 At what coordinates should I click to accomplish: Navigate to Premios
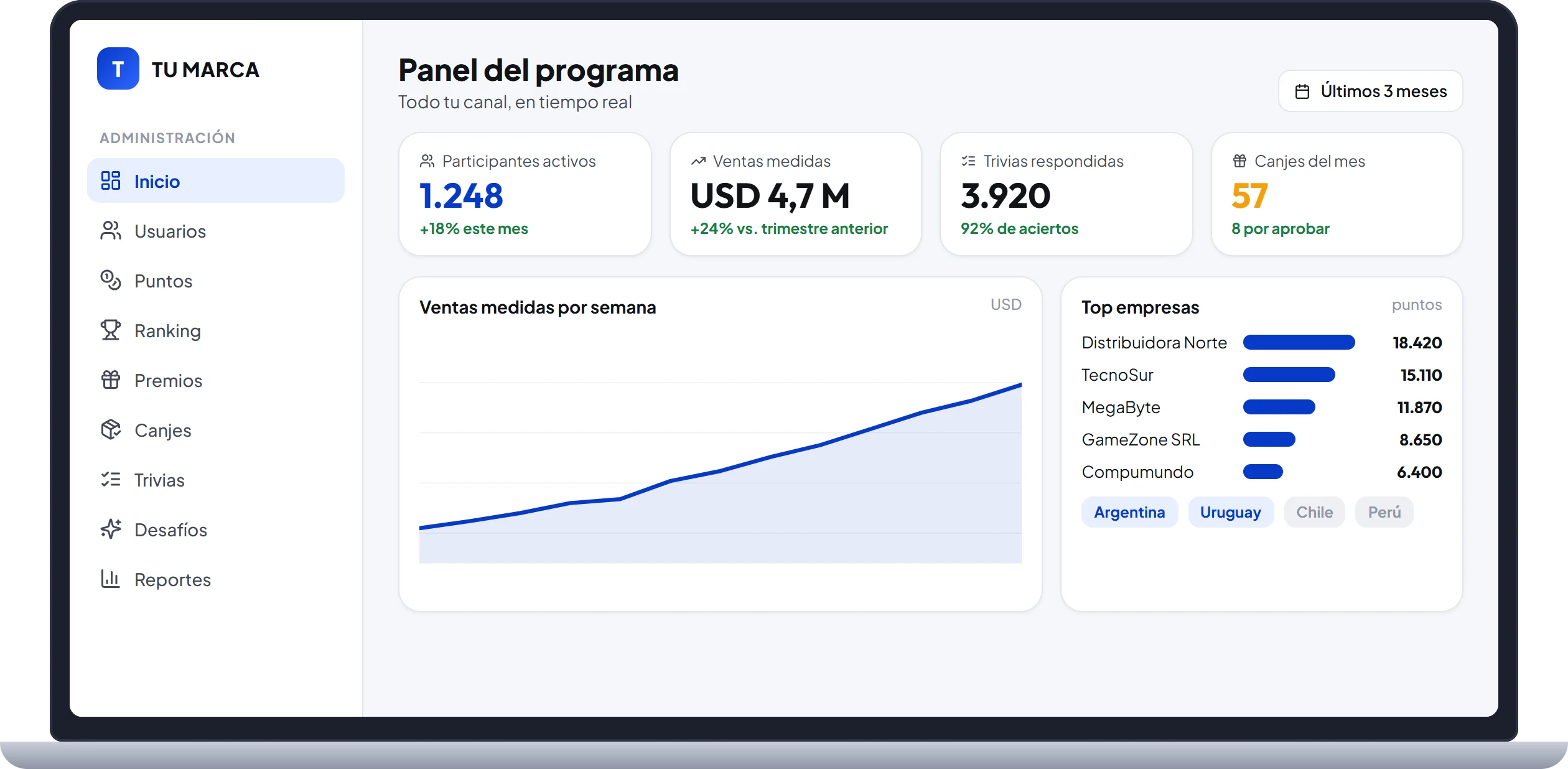pos(216,380)
